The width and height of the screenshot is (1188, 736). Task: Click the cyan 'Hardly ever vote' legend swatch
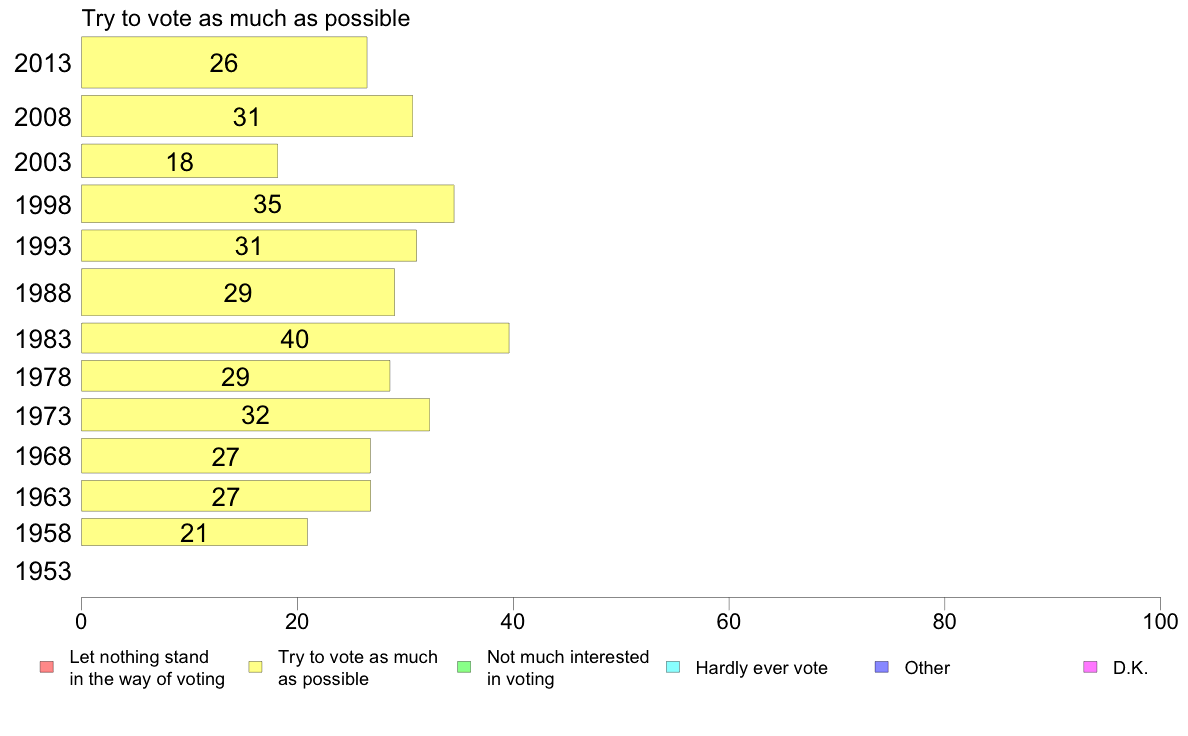673,667
